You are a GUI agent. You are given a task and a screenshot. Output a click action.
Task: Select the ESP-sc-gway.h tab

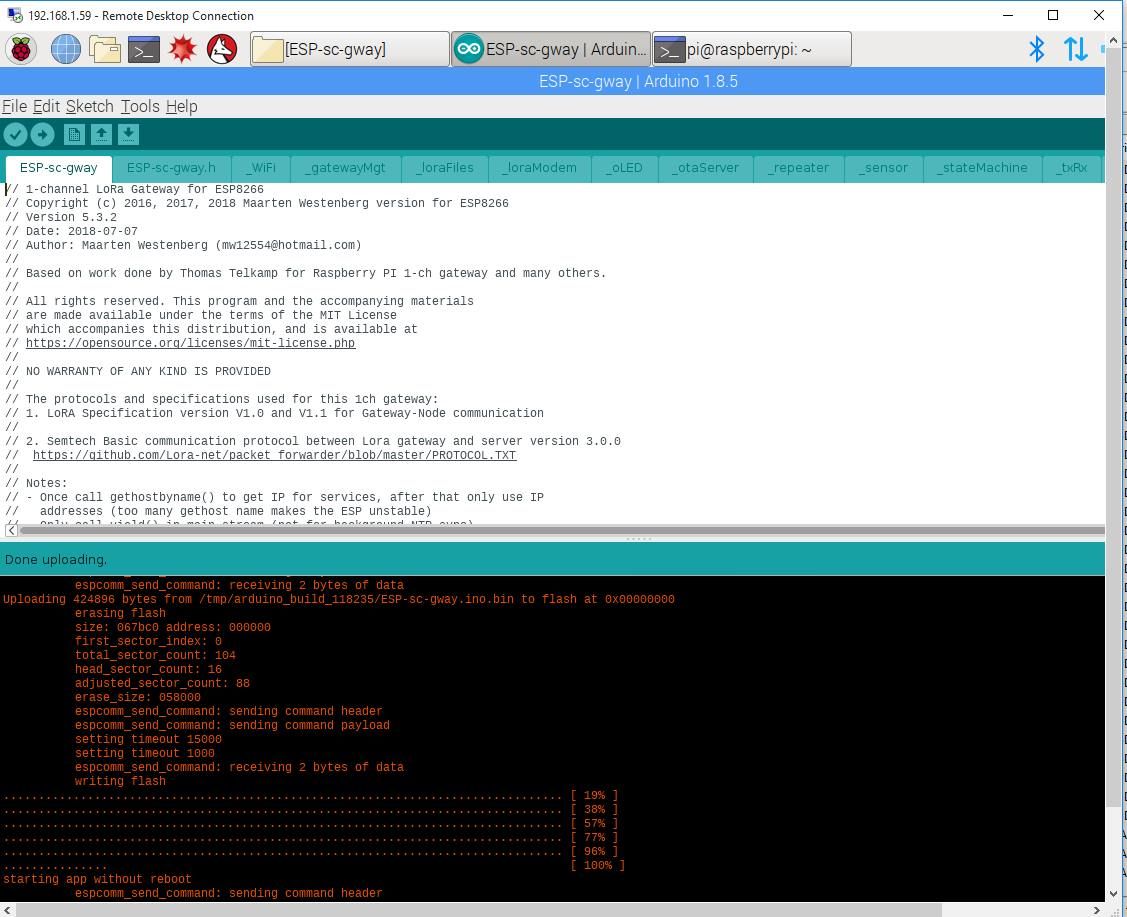[171, 168]
